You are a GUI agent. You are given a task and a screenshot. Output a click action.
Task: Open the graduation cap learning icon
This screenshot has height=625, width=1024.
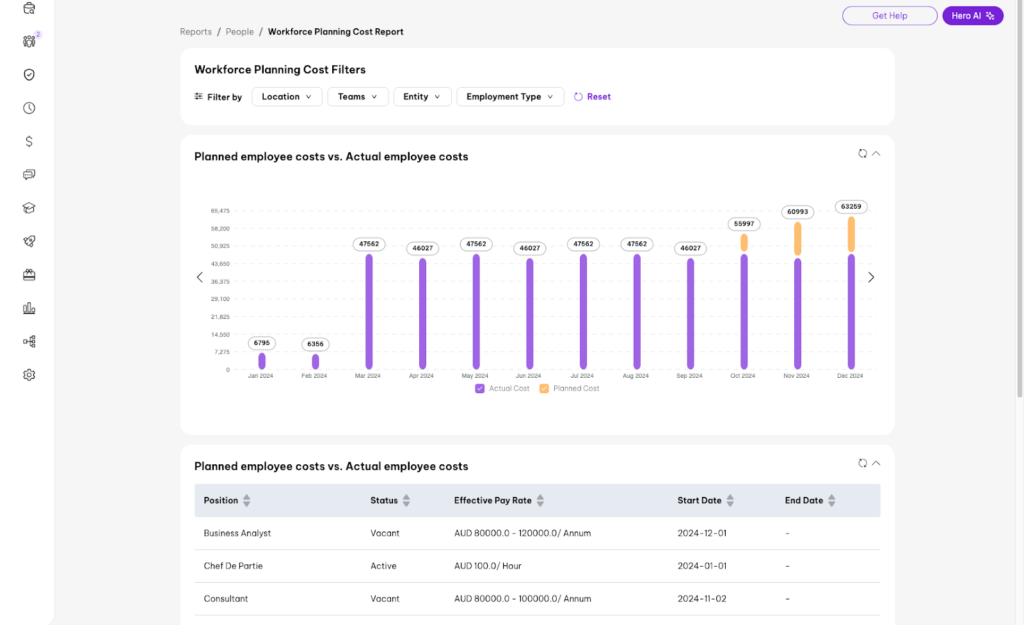(28, 207)
